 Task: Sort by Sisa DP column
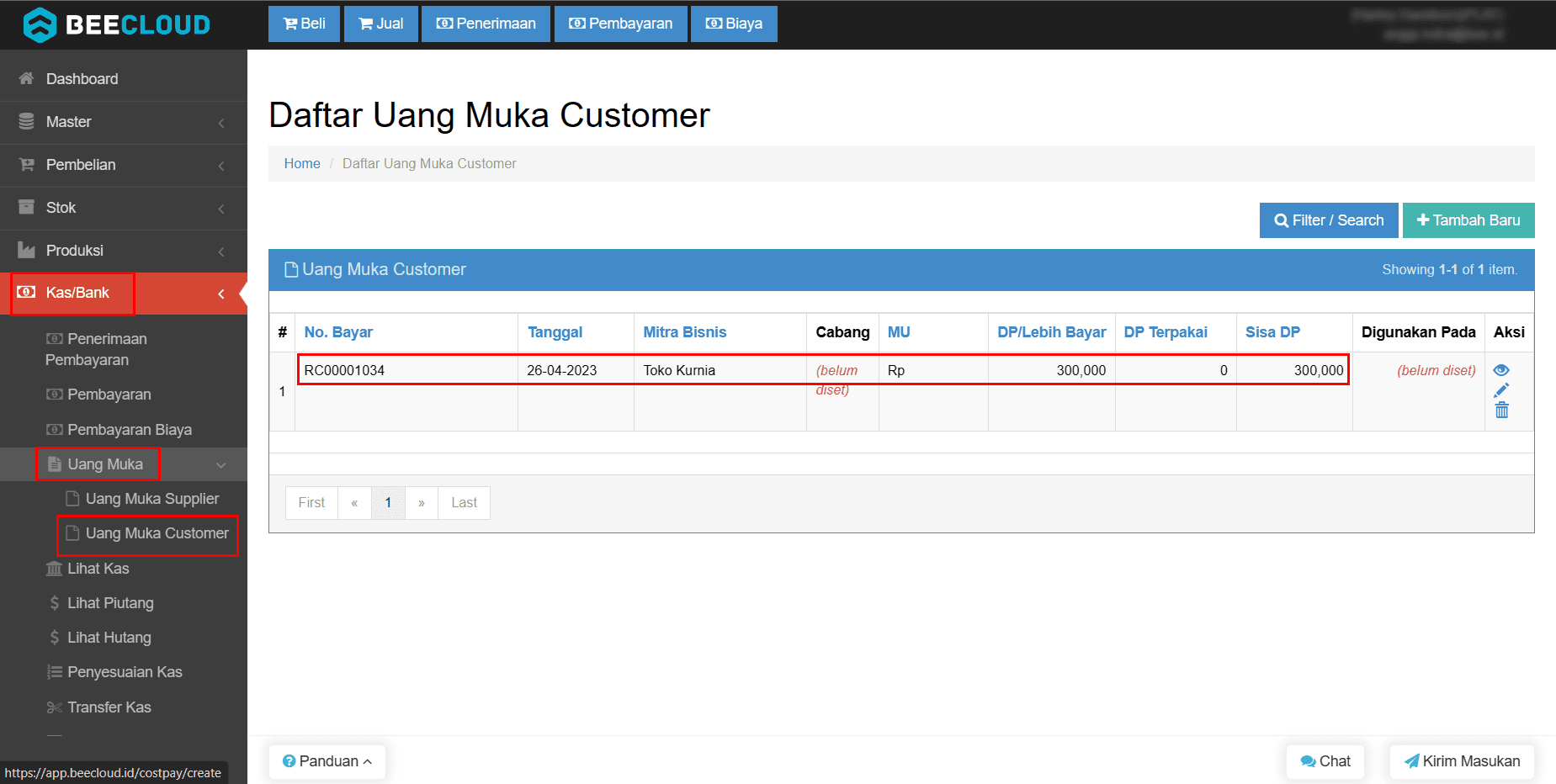point(1272,332)
